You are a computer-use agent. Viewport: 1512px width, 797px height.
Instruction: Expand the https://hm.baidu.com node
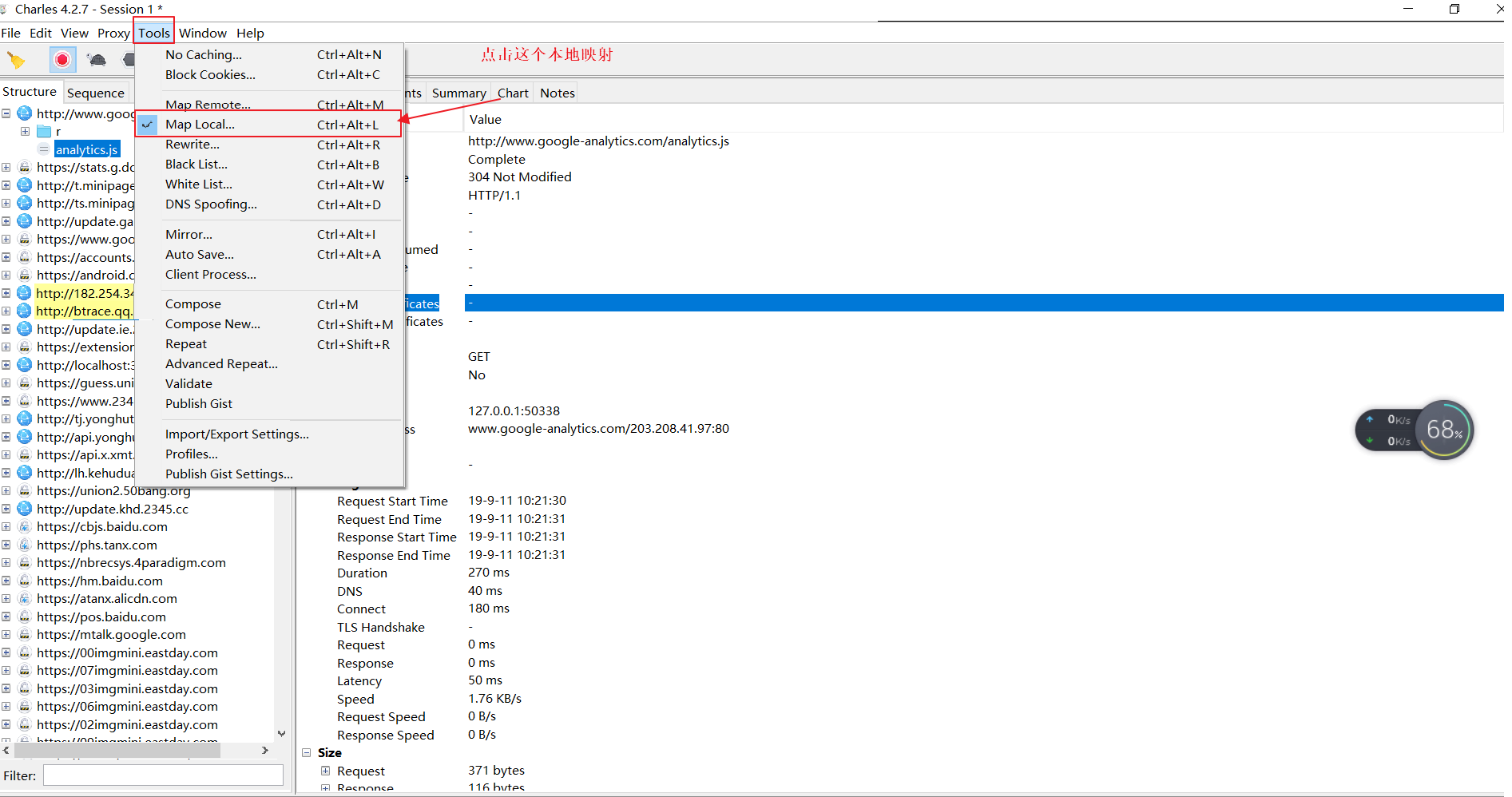click(x=6, y=581)
